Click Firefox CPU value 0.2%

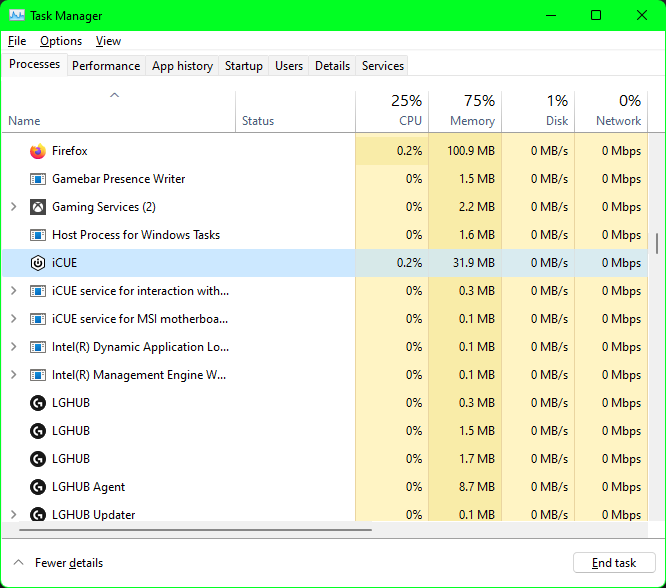click(409, 151)
